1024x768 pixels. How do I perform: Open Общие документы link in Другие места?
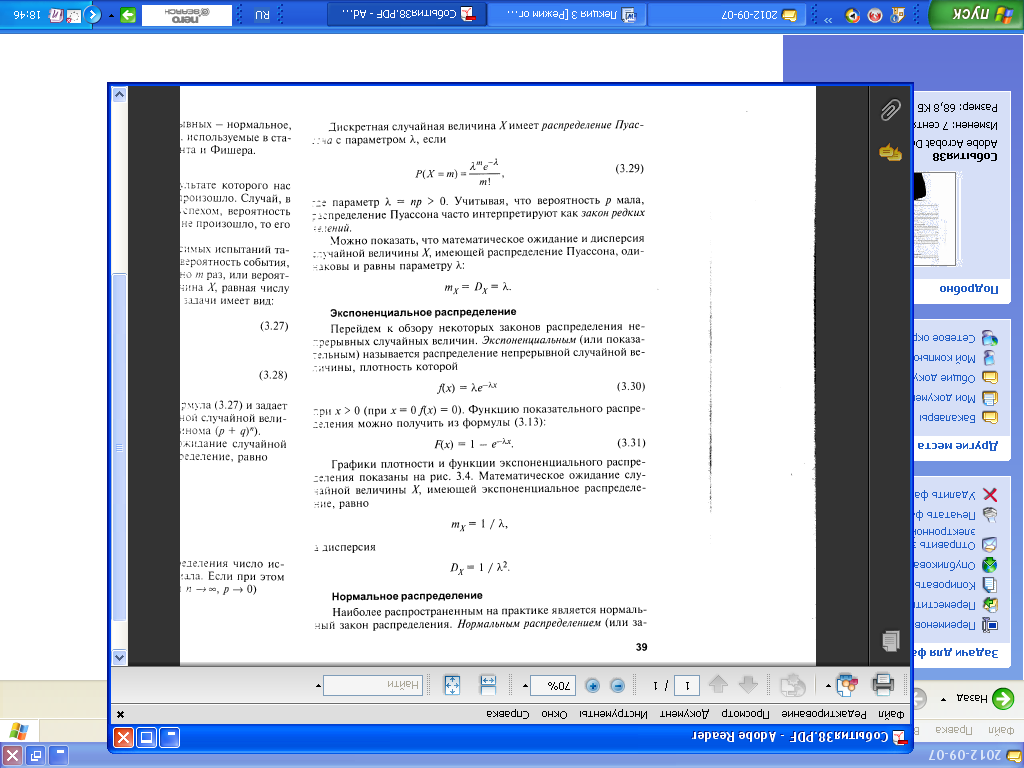pyautogui.click(x=957, y=377)
